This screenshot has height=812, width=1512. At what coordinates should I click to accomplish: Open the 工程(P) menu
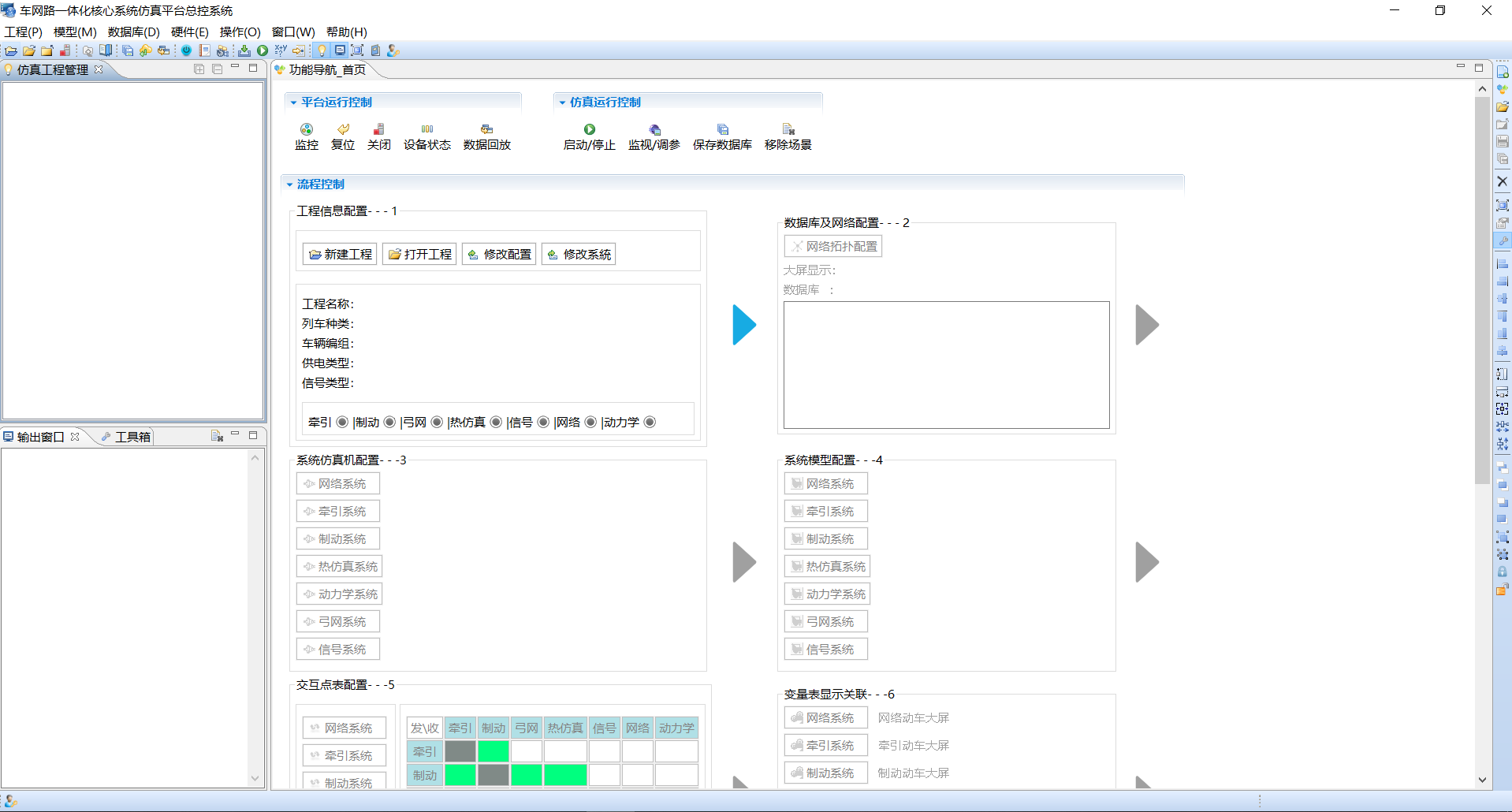[24, 32]
